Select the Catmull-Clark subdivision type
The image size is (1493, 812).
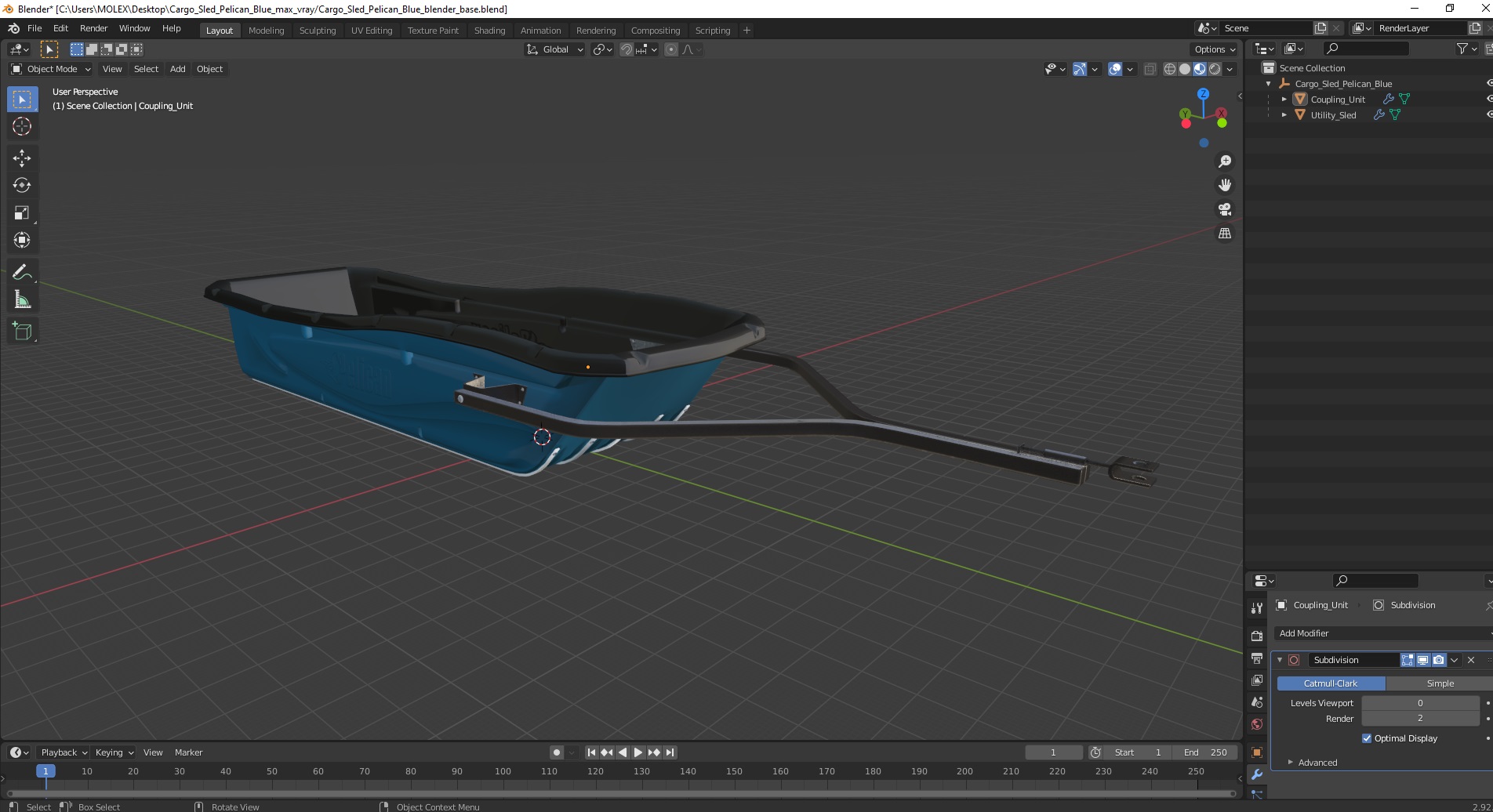point(1331,683)
